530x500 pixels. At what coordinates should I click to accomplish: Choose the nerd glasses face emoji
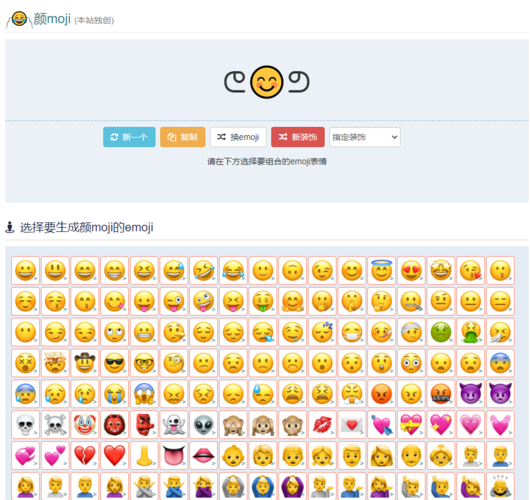pyautogui.click(x=144, y=363)
